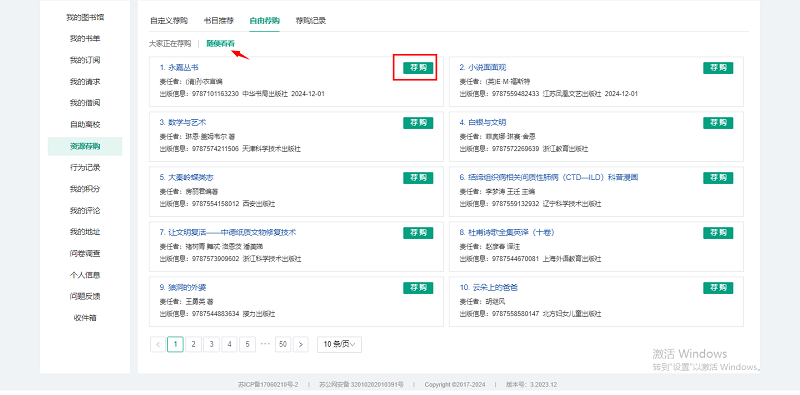Open 我的书单 in sidebar
800x395 pixels.
(85, 39)
